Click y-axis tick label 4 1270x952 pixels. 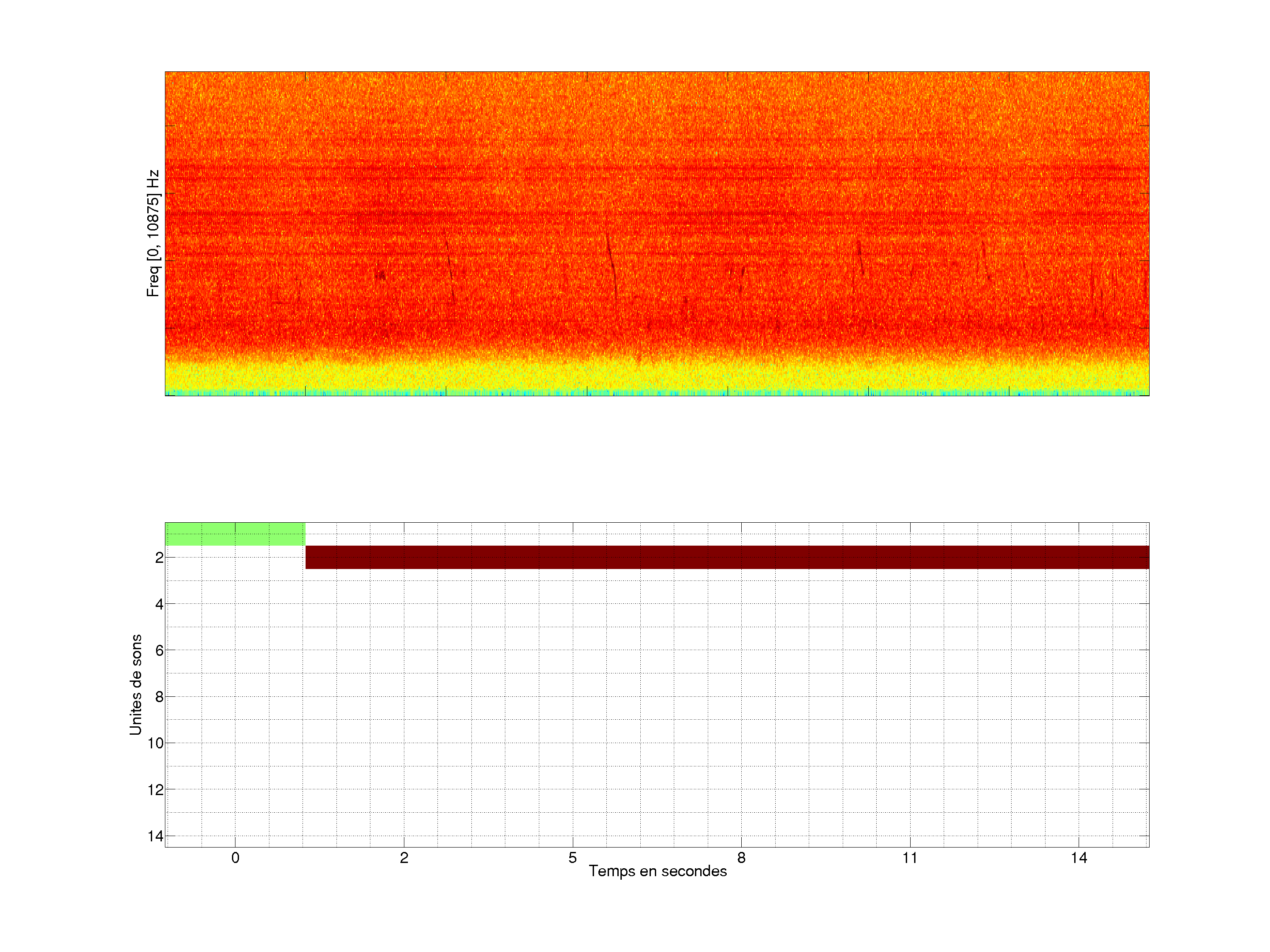[x=159, y=604]
